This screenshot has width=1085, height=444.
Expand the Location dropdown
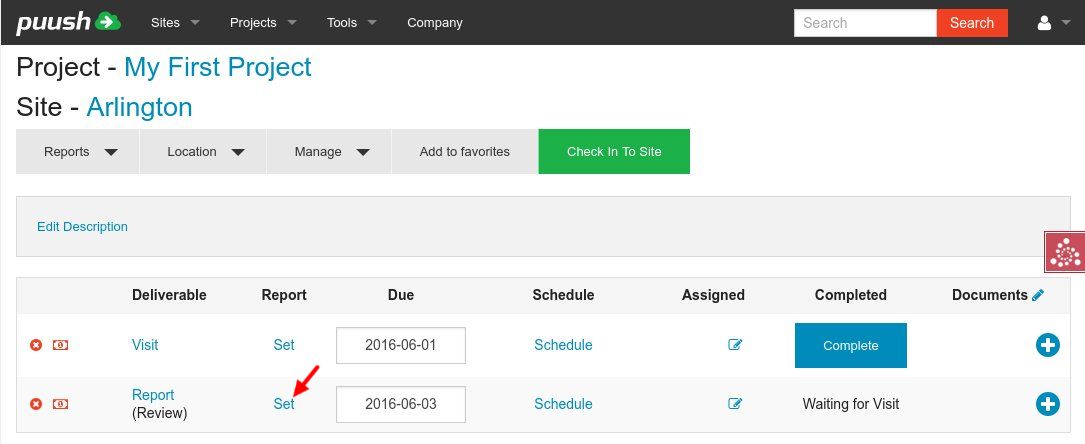pyautogui.click(x=205, y=152)
